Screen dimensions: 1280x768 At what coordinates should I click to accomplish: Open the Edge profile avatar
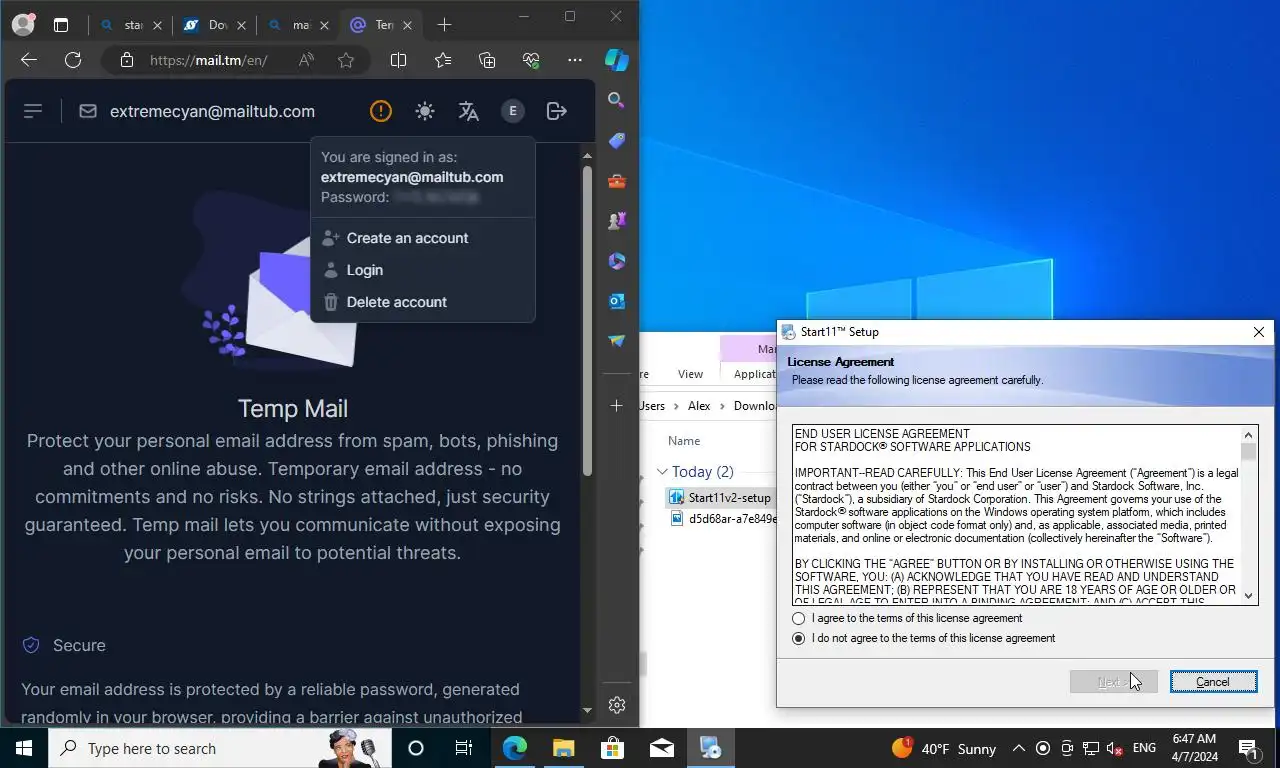point(23,24)
